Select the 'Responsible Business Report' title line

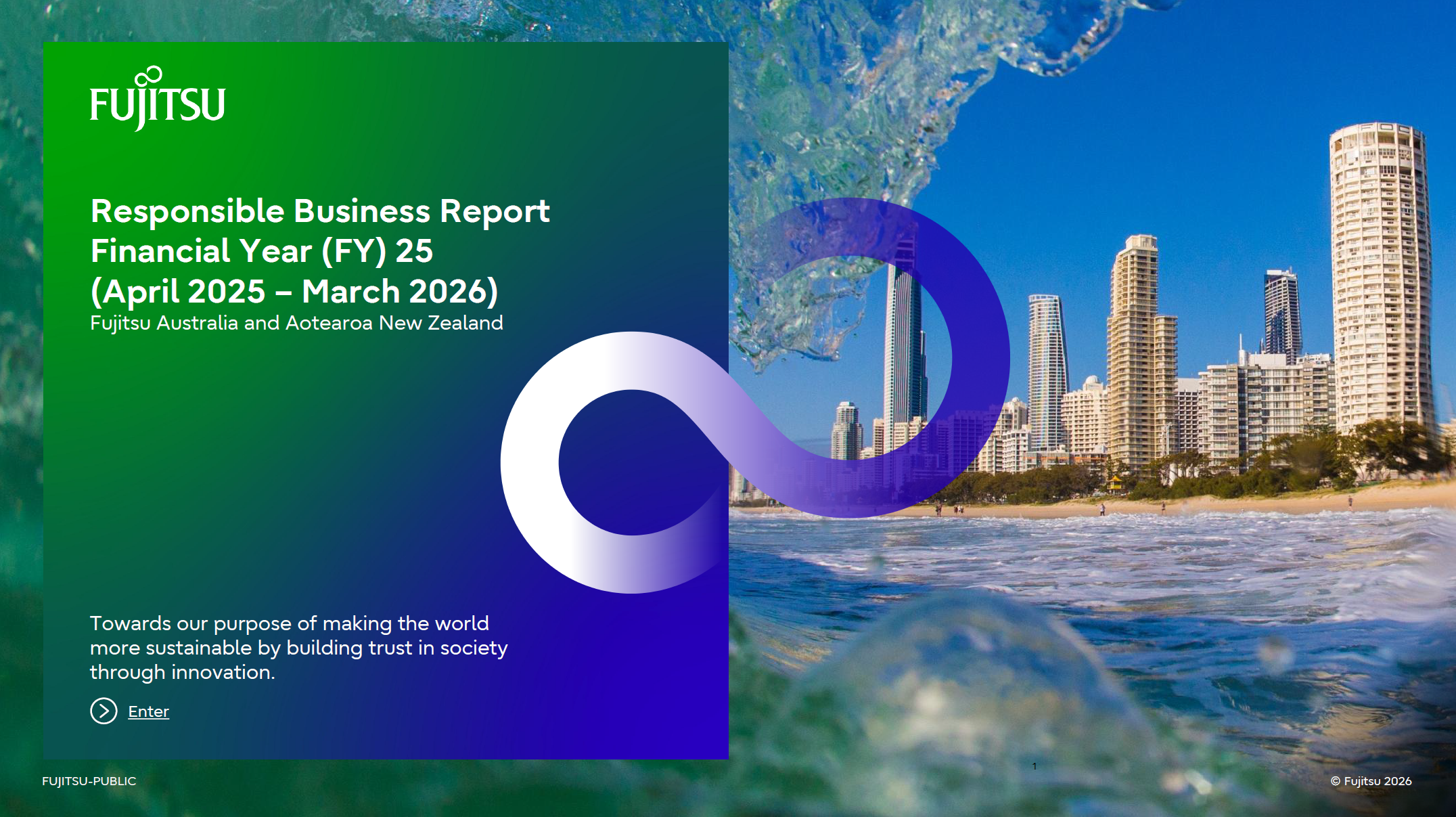[320, 211]
